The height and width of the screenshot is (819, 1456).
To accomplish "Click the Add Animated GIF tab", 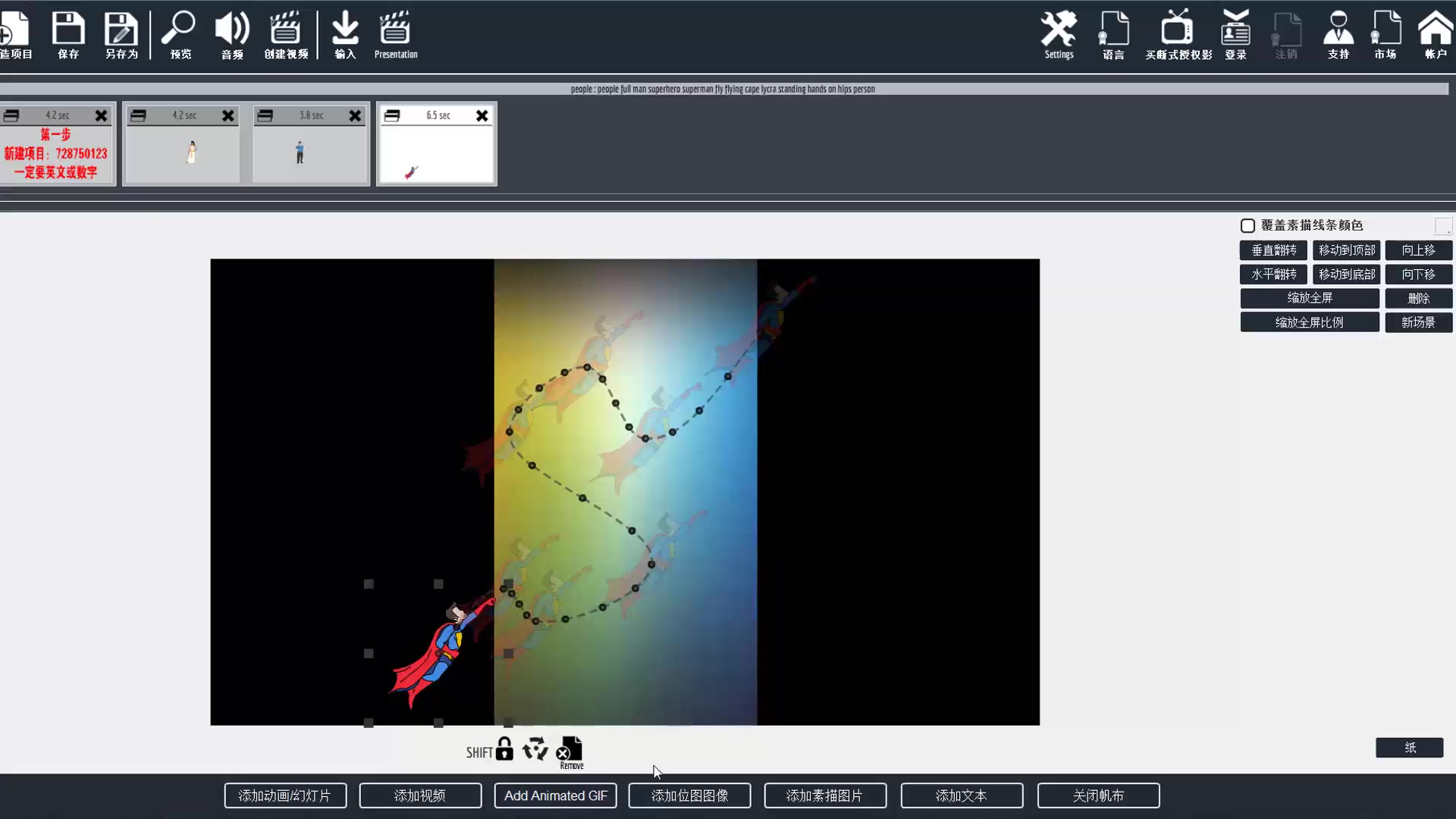I will 556,795.
